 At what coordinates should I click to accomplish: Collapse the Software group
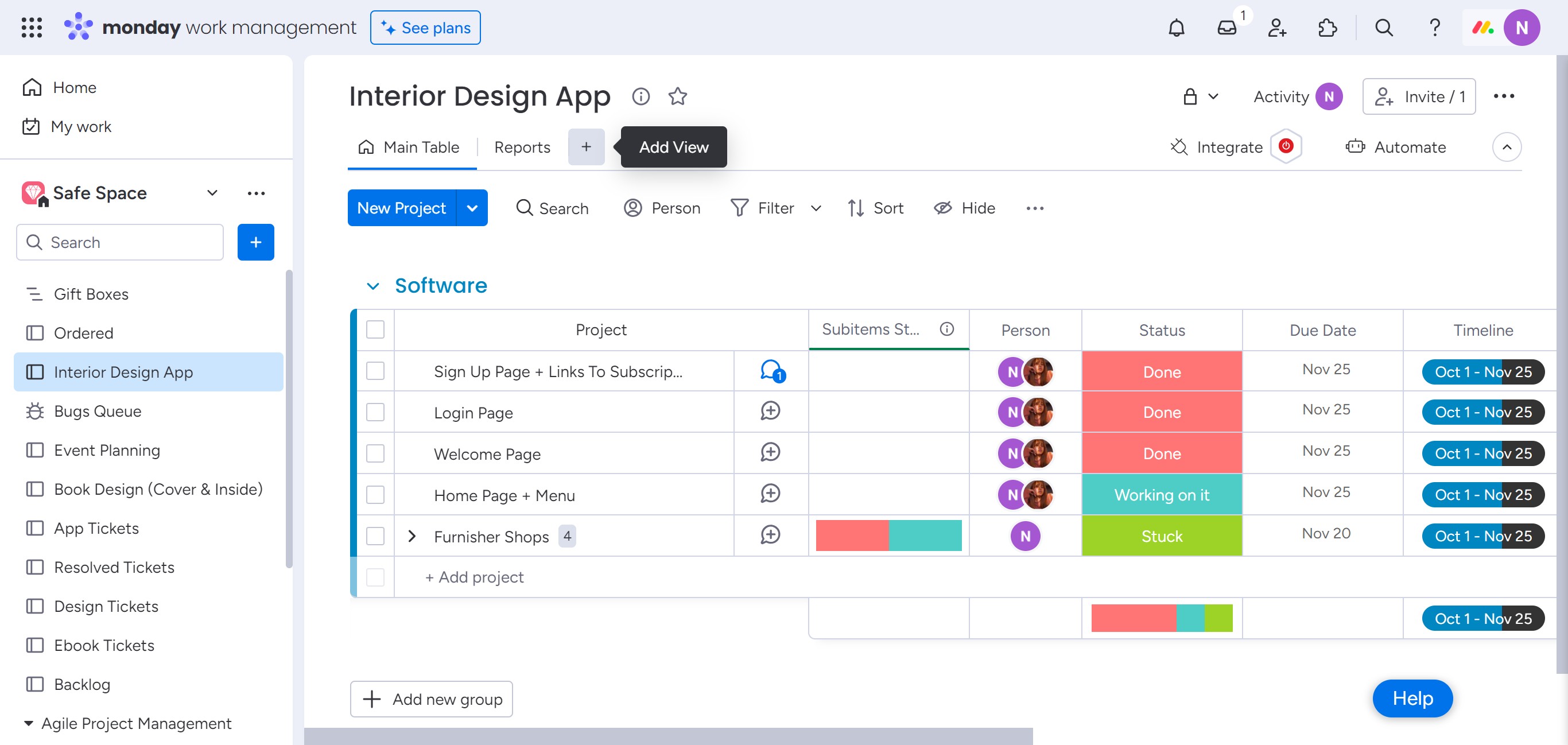click(373, 286)
